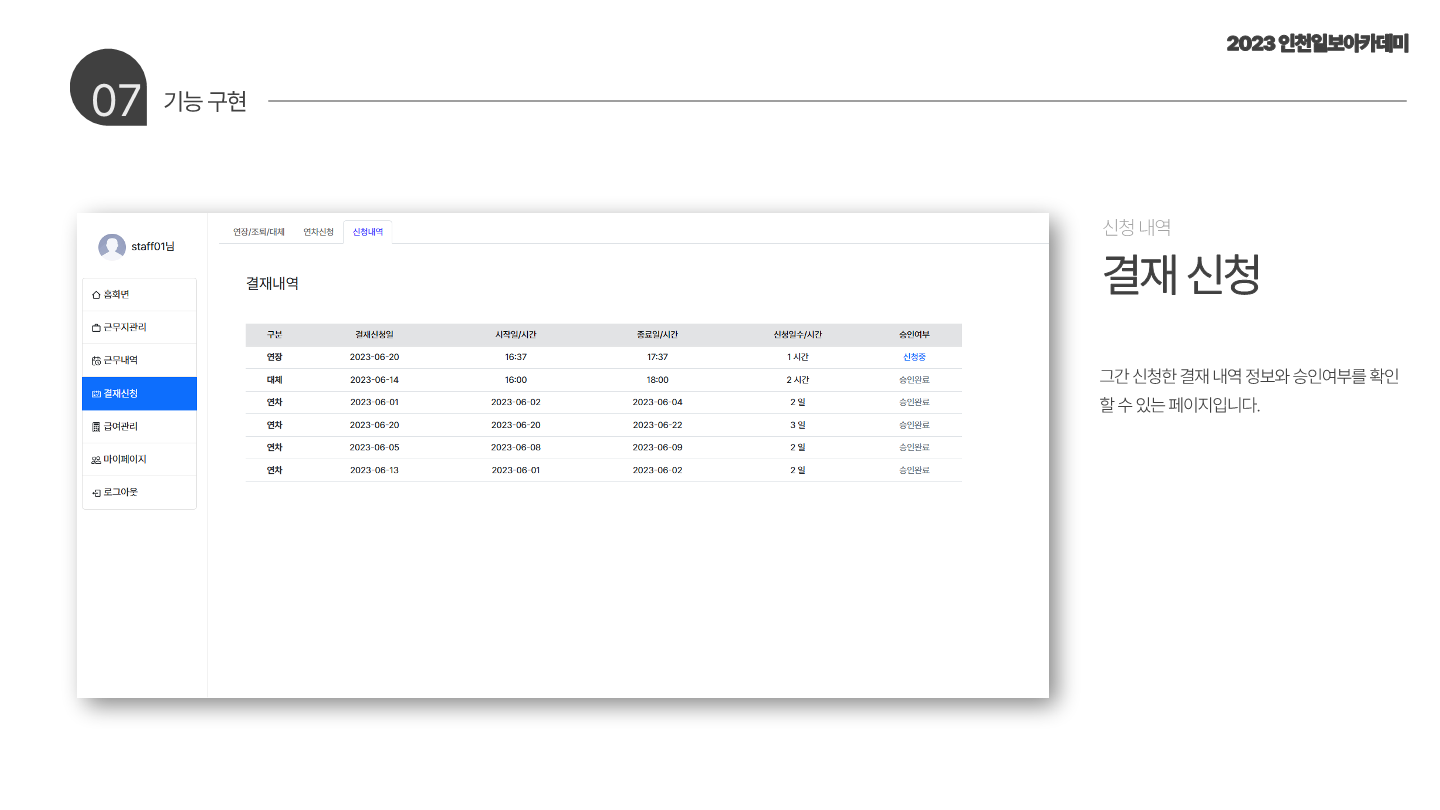
Task: Click the slide title 결재 신청
Action: pos(1181,274)
